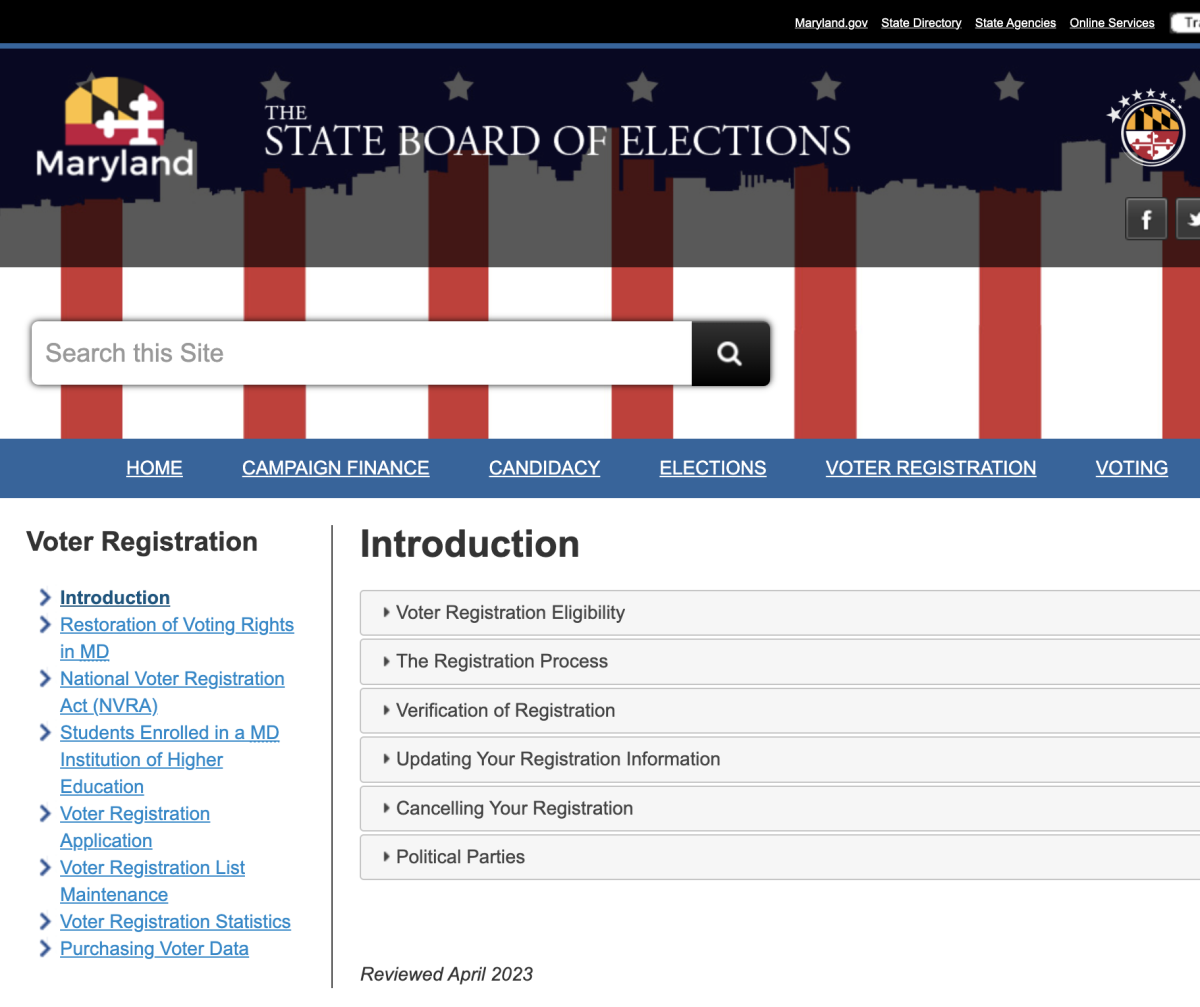
Task: Click the Reviewed April 2023 text
Action: (x=447, y=974)
